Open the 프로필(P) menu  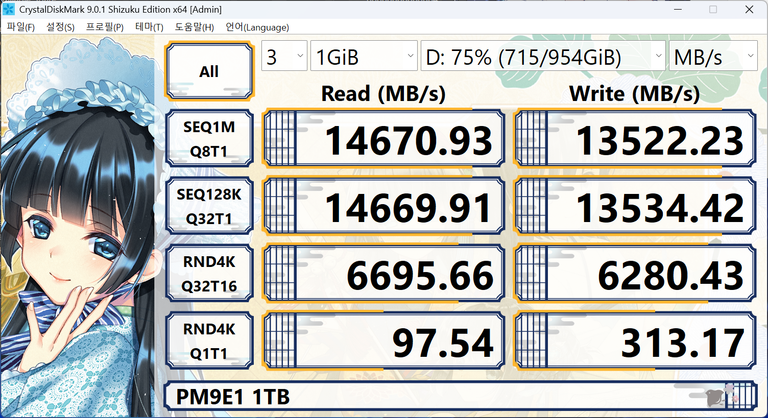click(x=104, y=27)
